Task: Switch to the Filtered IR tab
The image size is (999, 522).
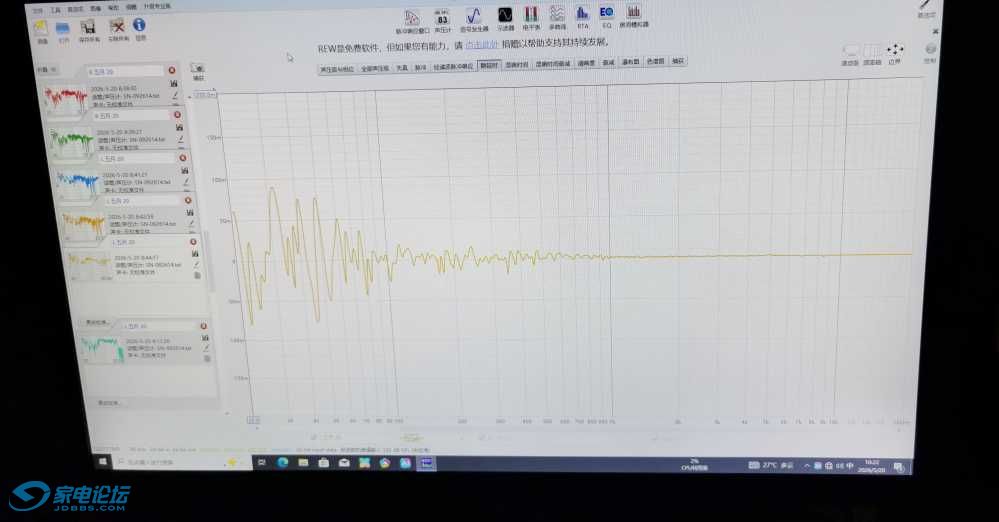Action: point(454,66)
